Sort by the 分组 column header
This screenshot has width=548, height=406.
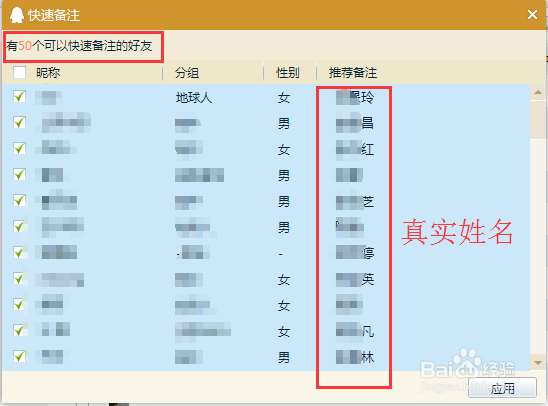click(187, 73)
